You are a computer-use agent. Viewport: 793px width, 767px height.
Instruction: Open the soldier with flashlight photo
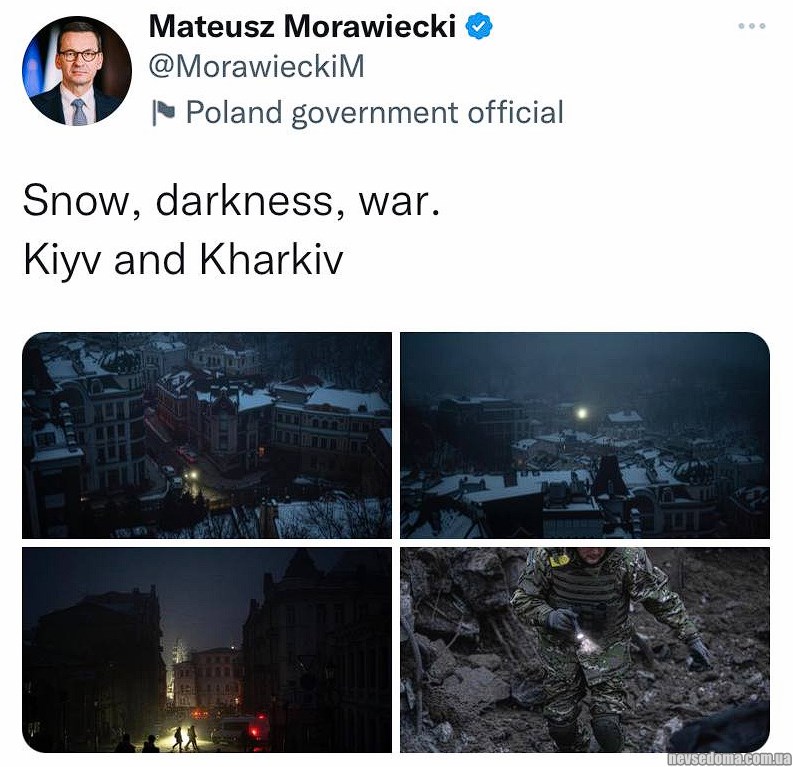tap(585, 650)
